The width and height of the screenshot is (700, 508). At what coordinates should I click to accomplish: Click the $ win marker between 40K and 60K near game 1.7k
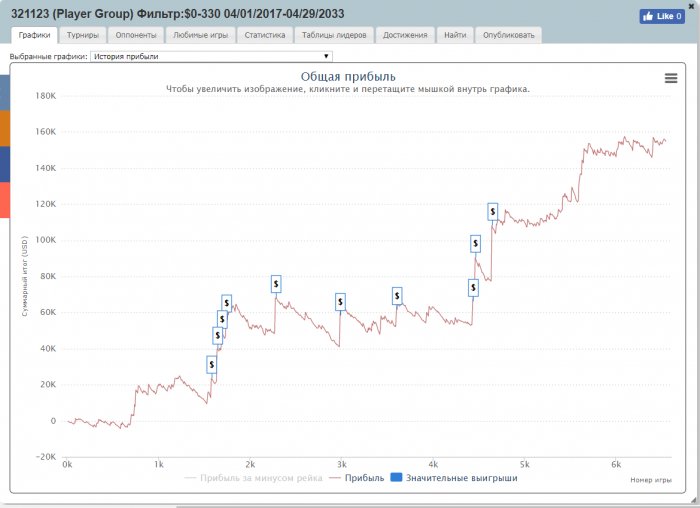222,319
